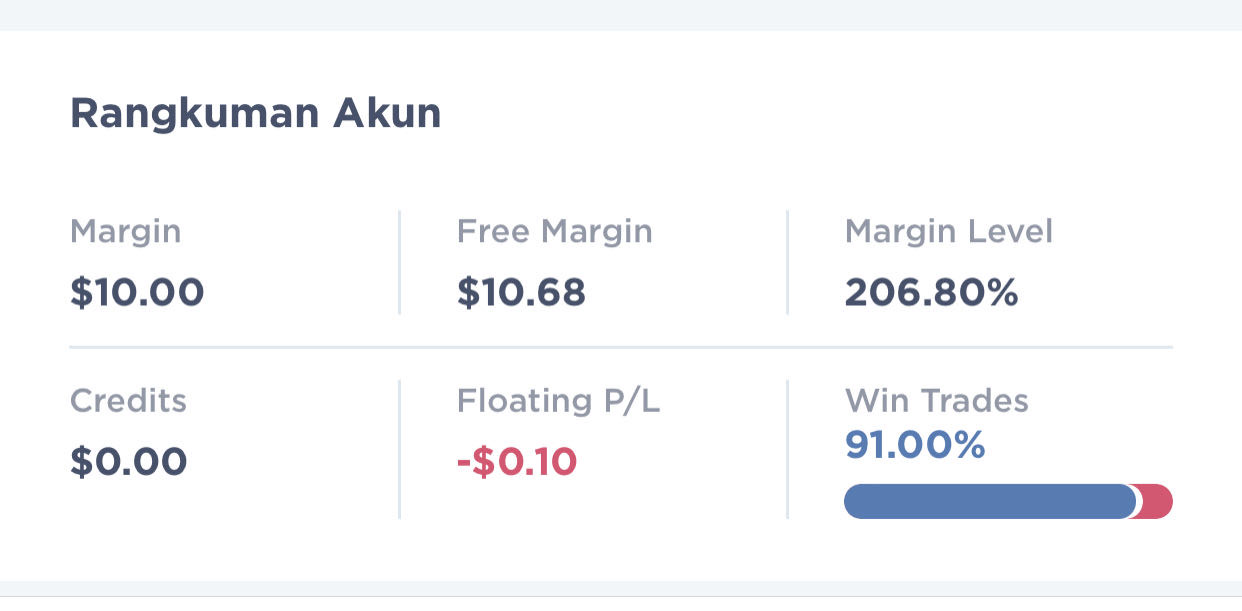Click the red -$0.10 floating loss value
The image size is (1242, 611).
click(x=517, y=462)
